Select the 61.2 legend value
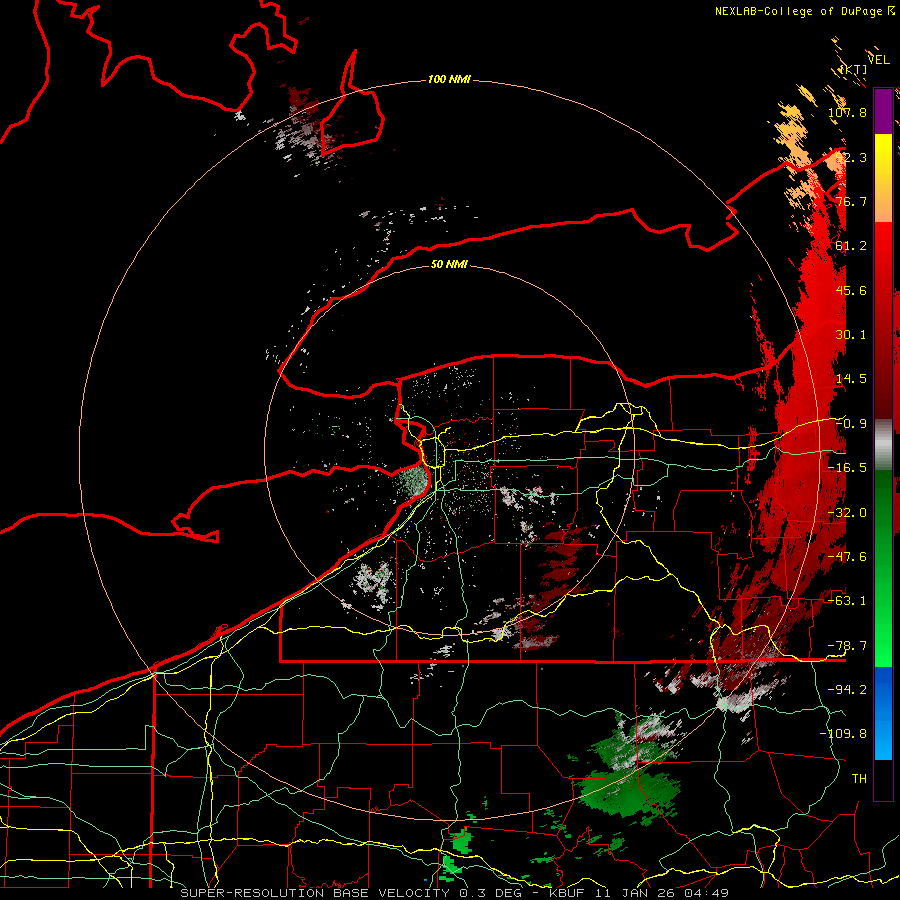 click(x=851, y=246)
